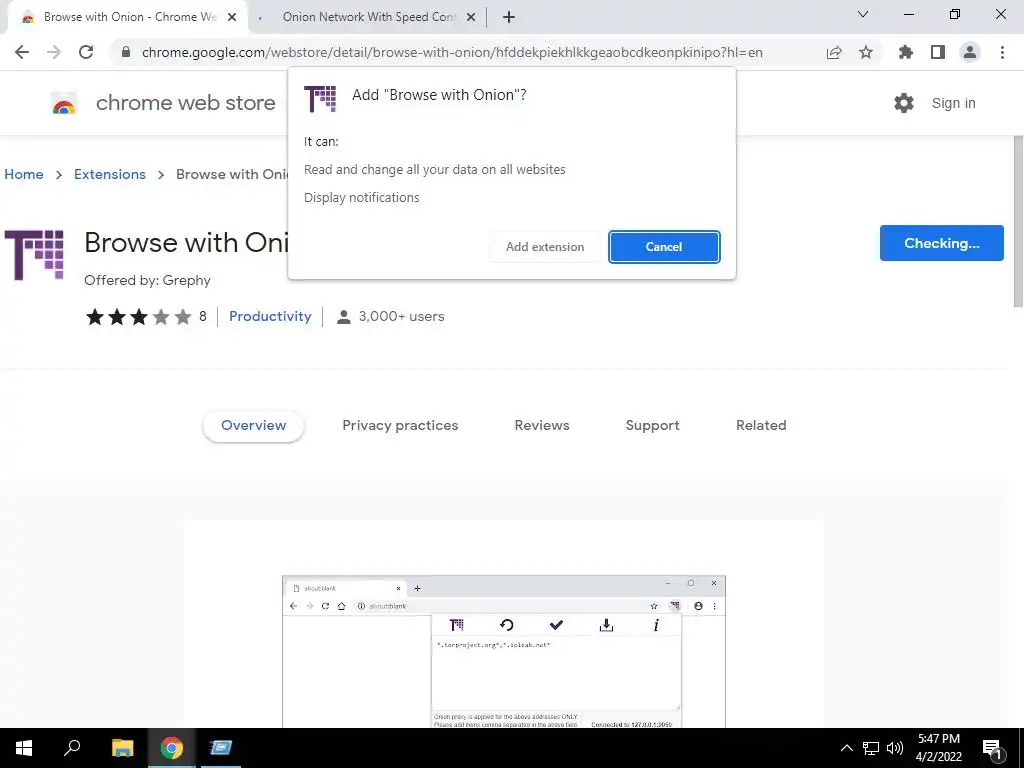1024x768 pixels.
Task: Open the volume speaker tray icon
Action: (x=894, y=748)
